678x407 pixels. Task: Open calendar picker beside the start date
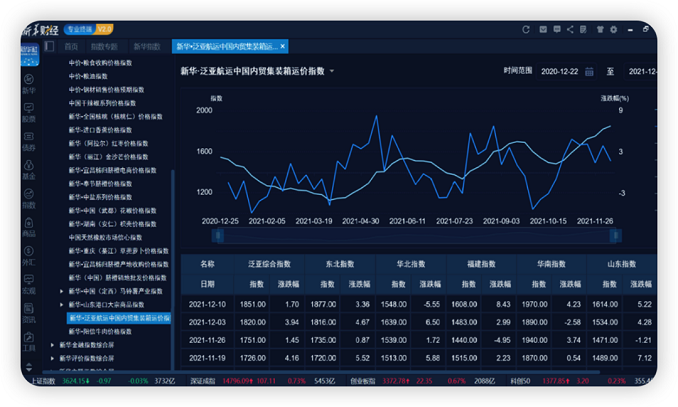click(x=589, y=72)
